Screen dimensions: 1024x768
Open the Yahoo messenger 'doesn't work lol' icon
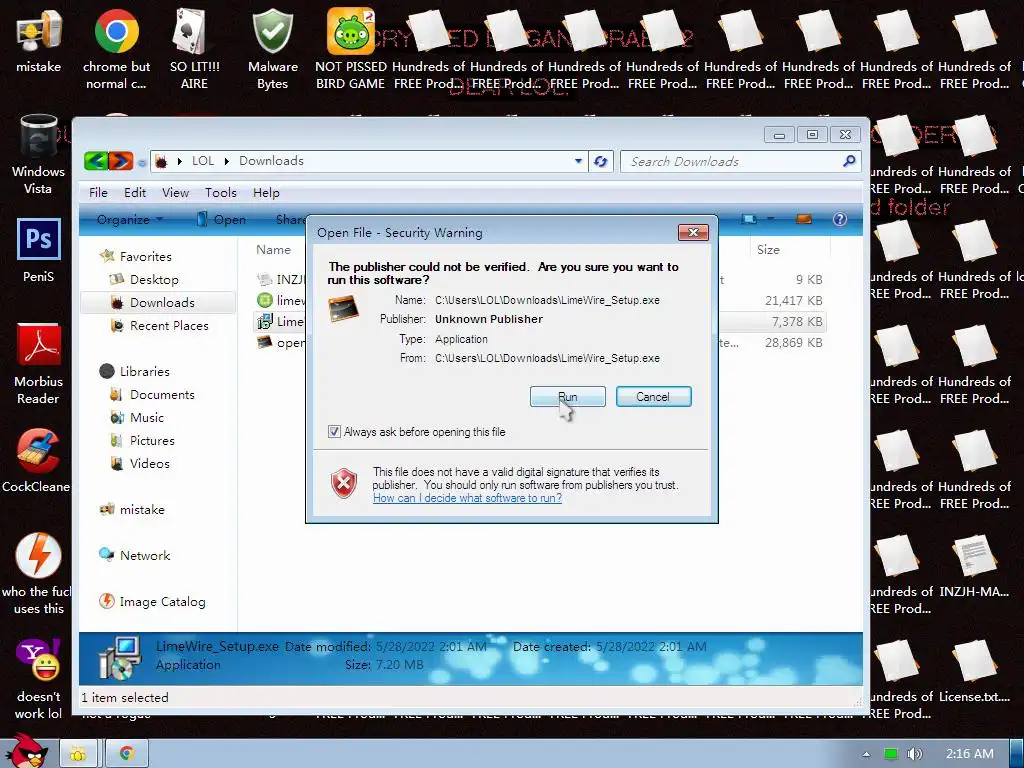(39, 679)
